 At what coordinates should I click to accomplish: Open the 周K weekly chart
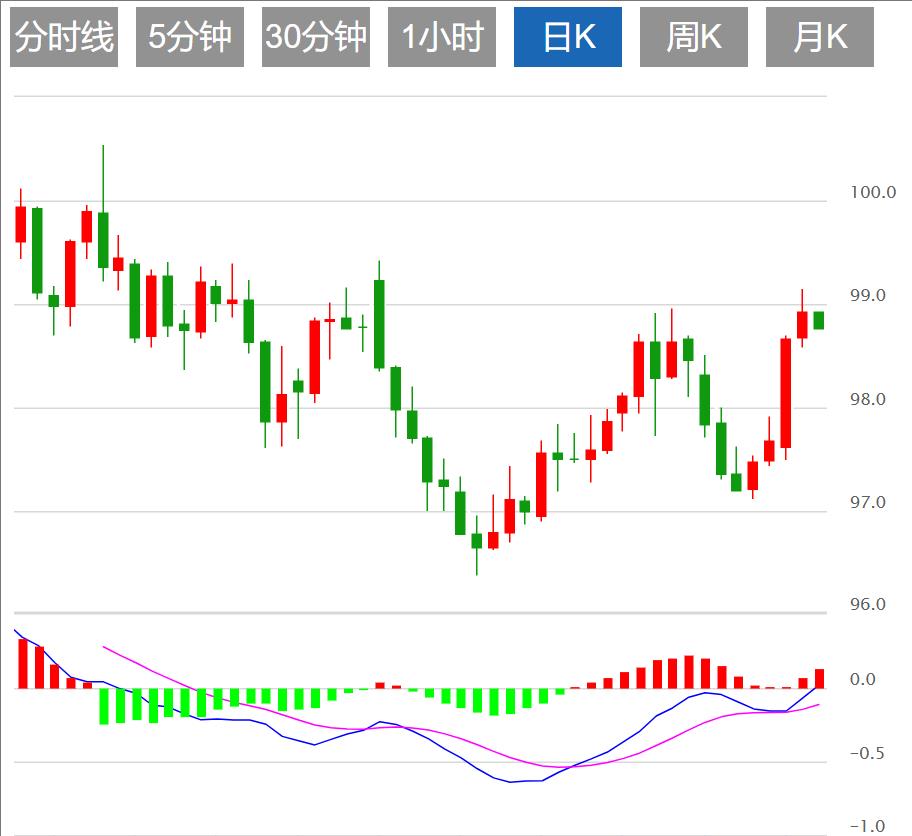click(x=692, y=36)
